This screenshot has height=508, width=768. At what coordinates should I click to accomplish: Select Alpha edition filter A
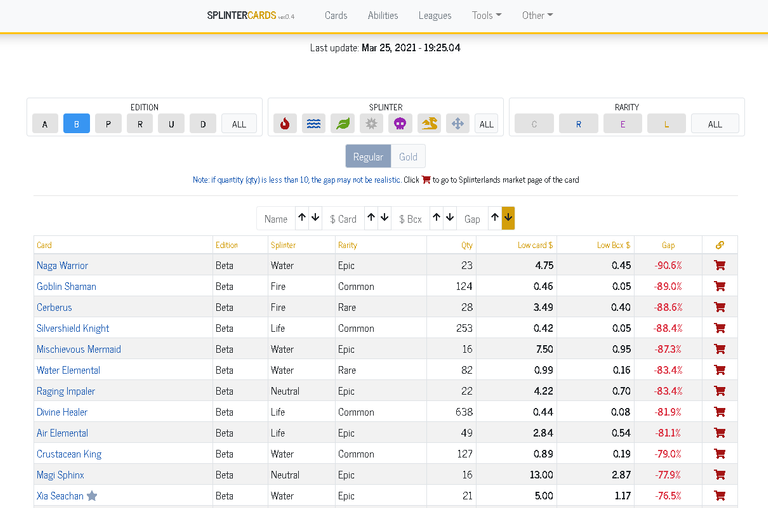point(45,124)
